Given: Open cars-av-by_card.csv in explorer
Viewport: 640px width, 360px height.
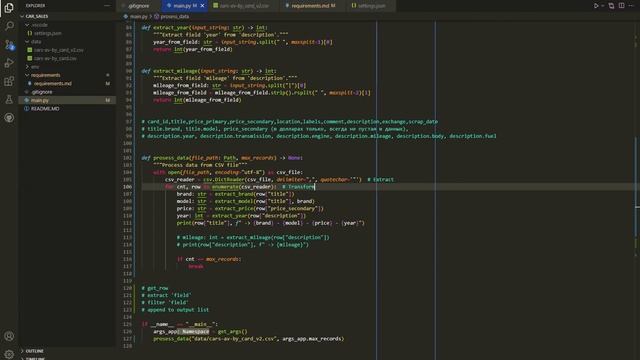Looking at the screenshot, I should click(x=55, y=58).
